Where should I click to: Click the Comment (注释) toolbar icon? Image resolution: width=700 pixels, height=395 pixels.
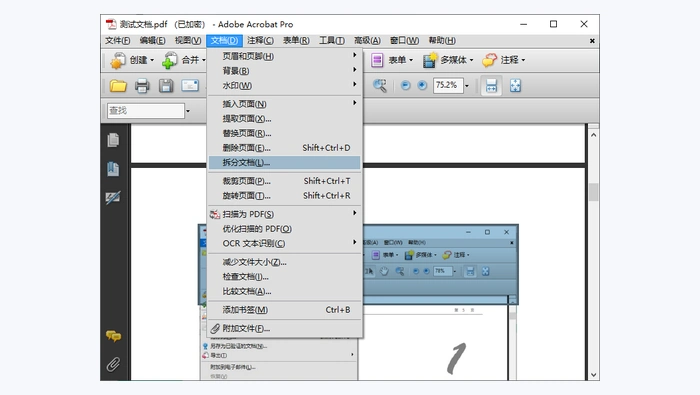tap(489, 60)
